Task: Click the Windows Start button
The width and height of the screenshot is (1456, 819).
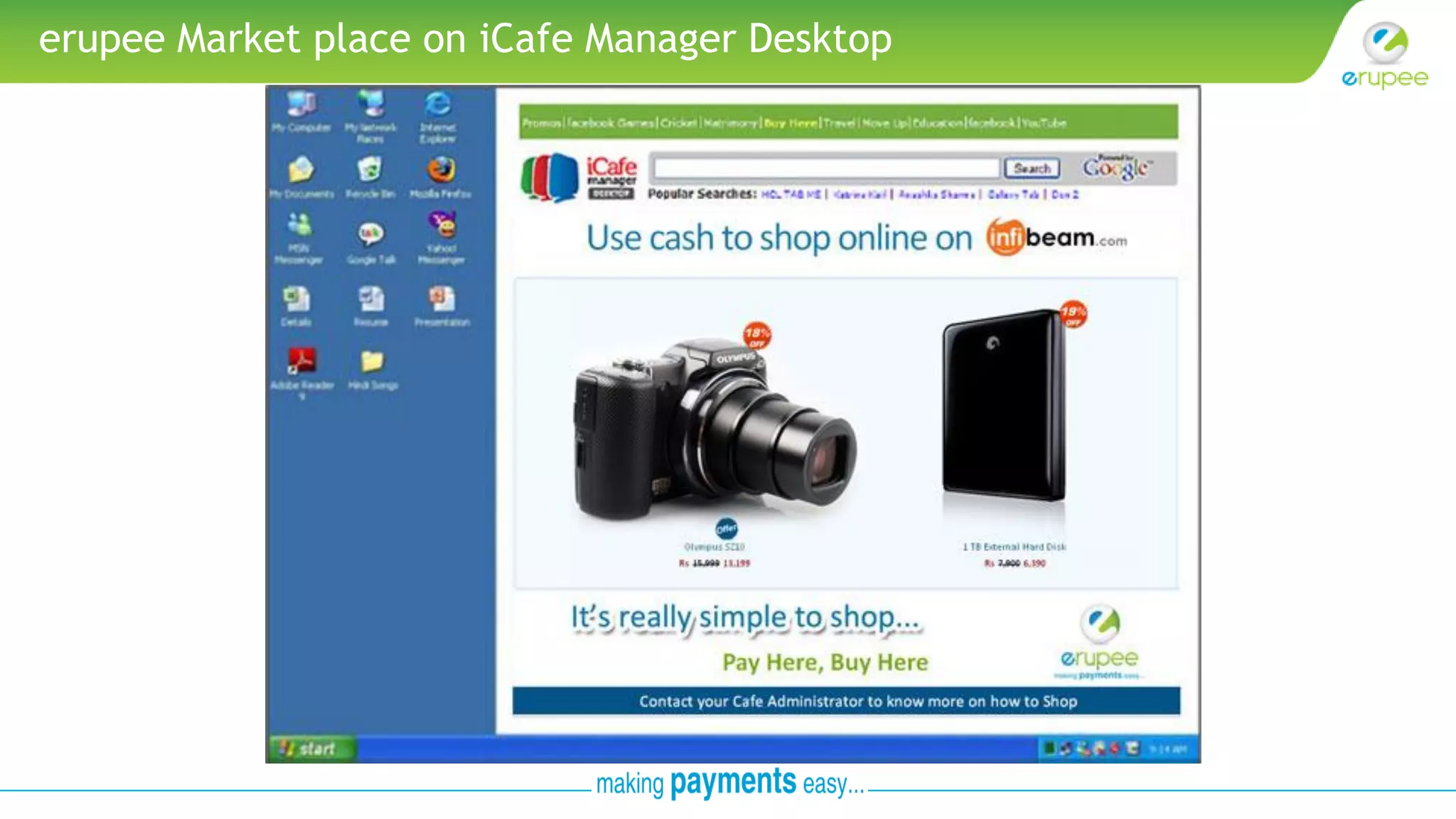Action: [x=311, y=749]
